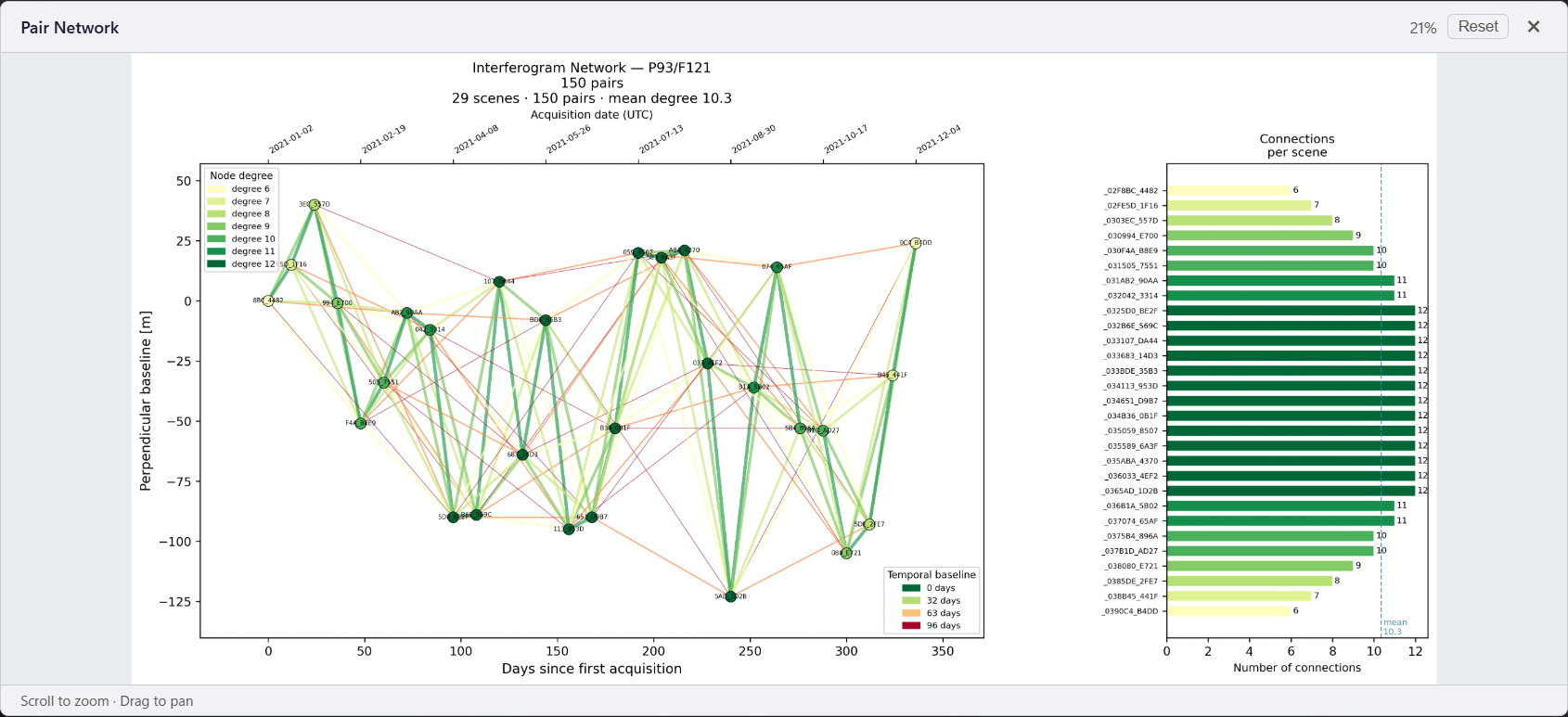1568x717 pixels.
Task: Click the 5AD_1D2B node at plot bottom
Action: coord(731,596)
